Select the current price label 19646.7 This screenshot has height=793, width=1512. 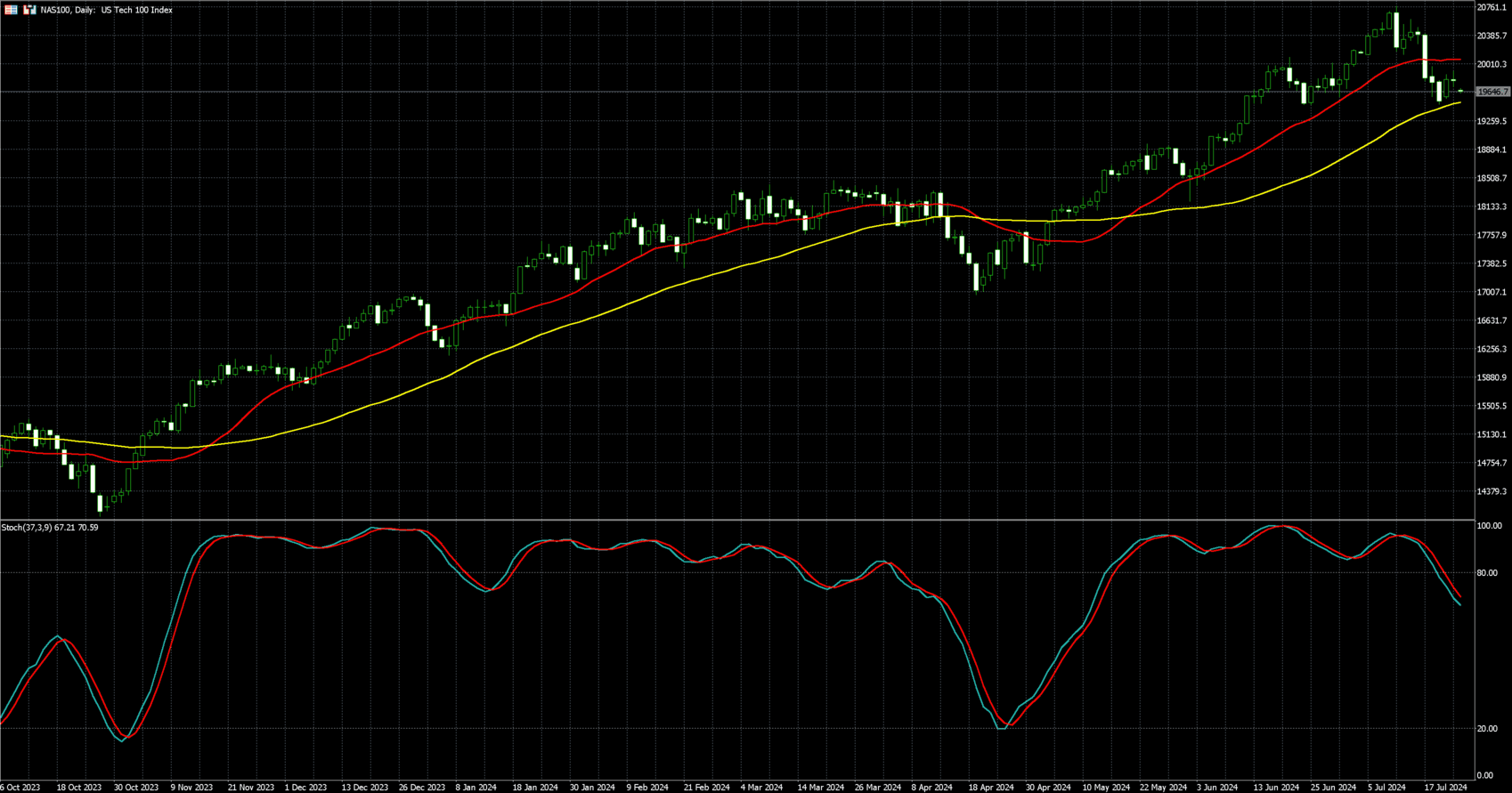pyautogui.click(x=1492, y=92)
